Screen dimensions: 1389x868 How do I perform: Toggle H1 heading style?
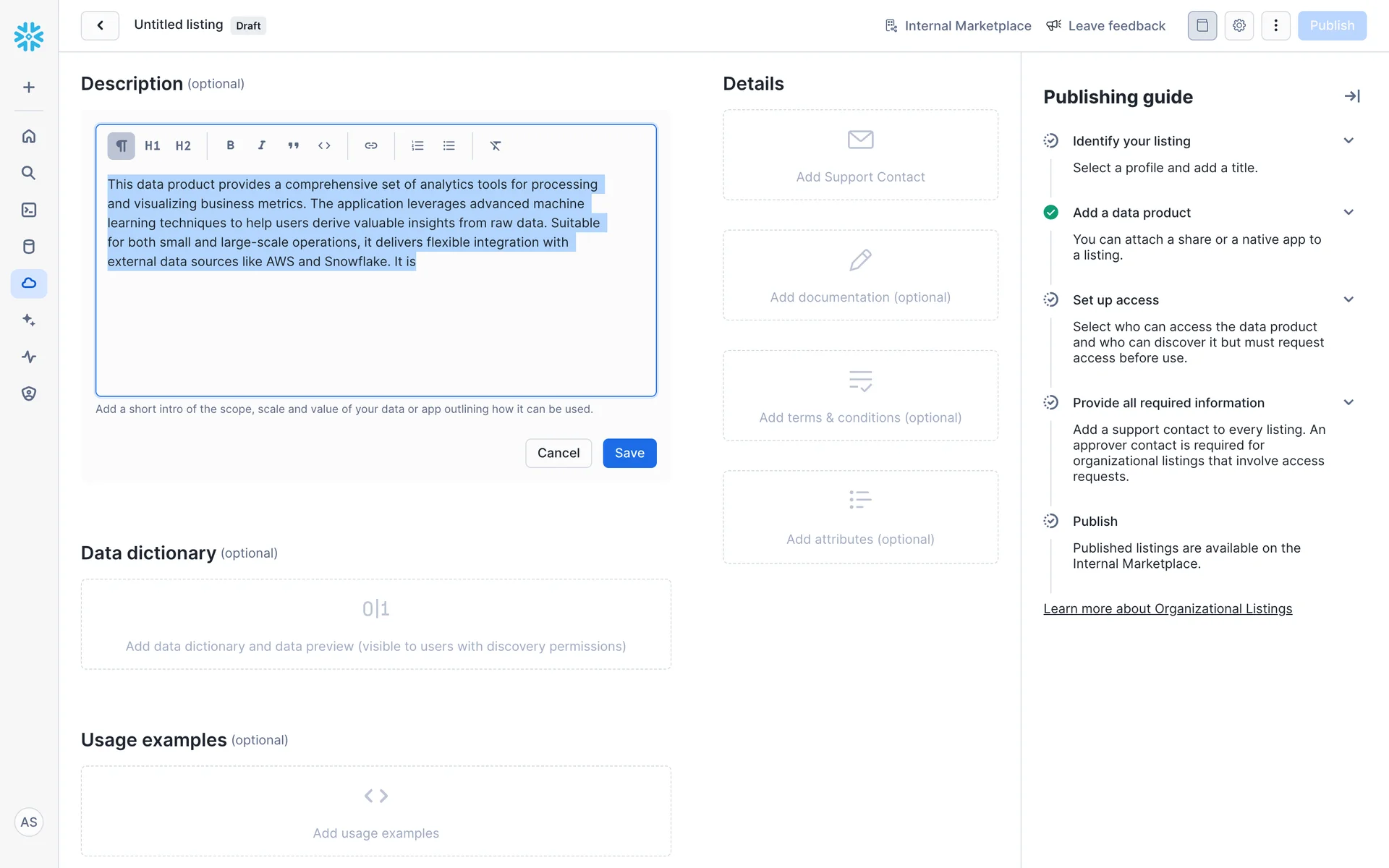(x=152, y=145)
